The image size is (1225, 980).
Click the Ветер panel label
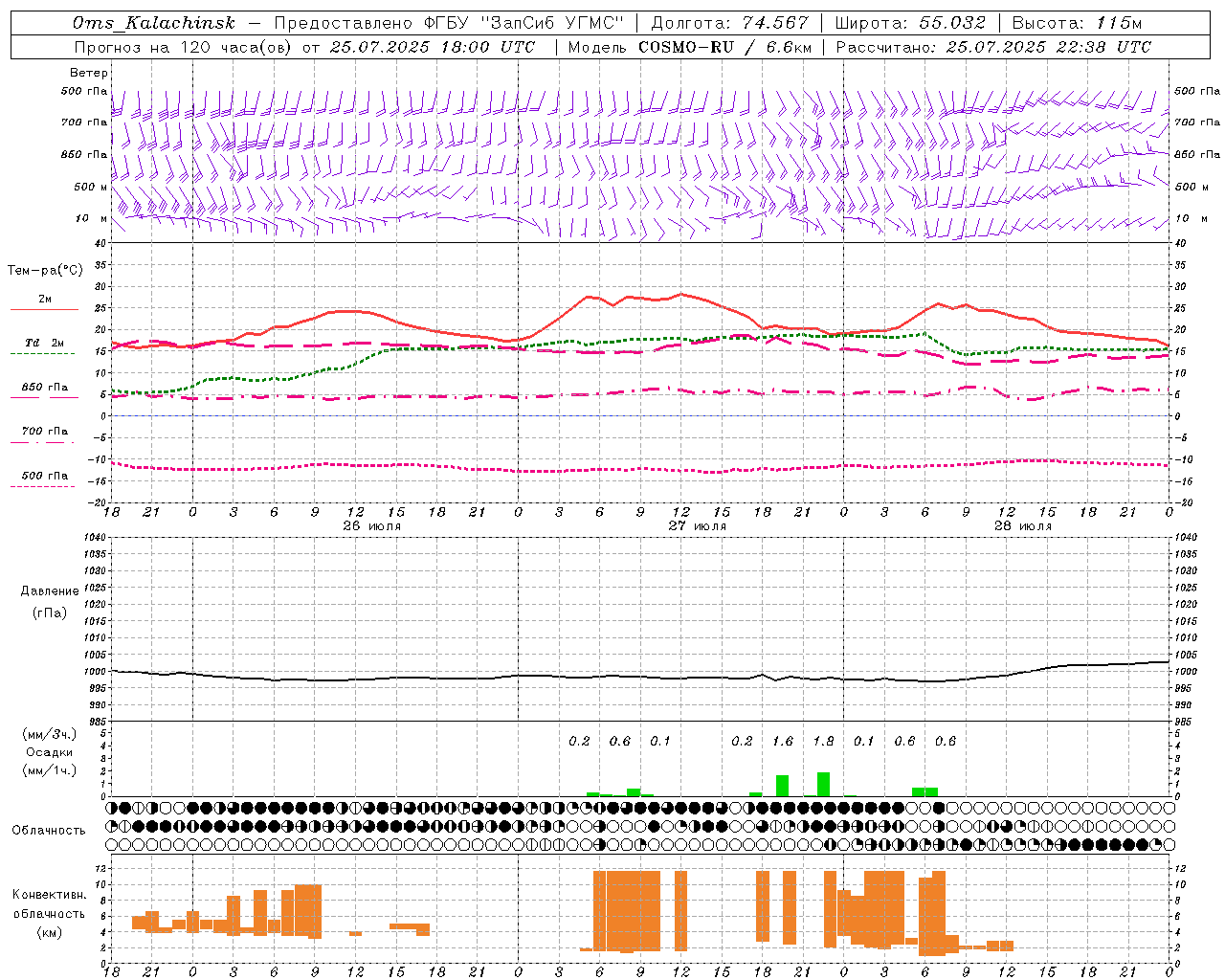click(x=89, y=73)
